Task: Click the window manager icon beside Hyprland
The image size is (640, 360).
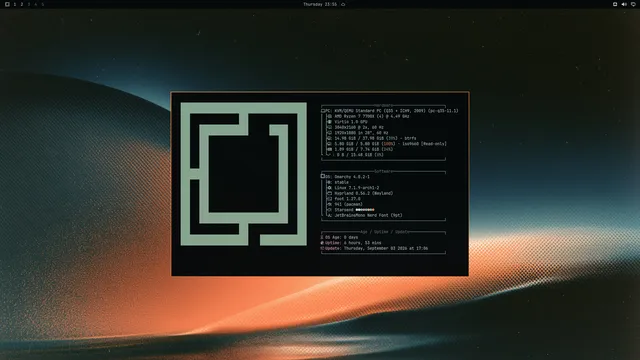Action: pyautogui.click(x=330, y=193)
